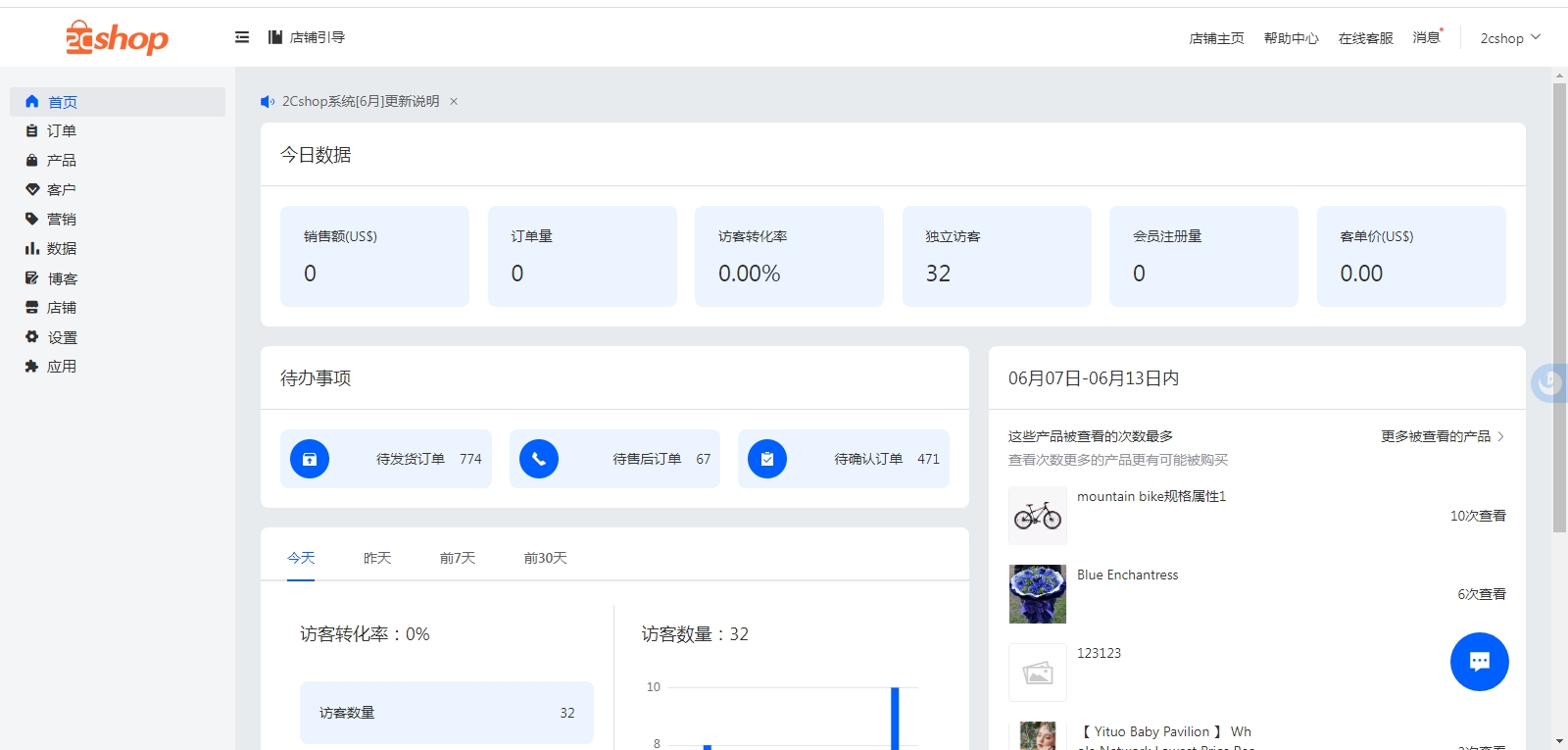The width and height of the screenshot is (1568, 750).
Task: Click the 销售额(US$) data card
Action: (374, 256)
